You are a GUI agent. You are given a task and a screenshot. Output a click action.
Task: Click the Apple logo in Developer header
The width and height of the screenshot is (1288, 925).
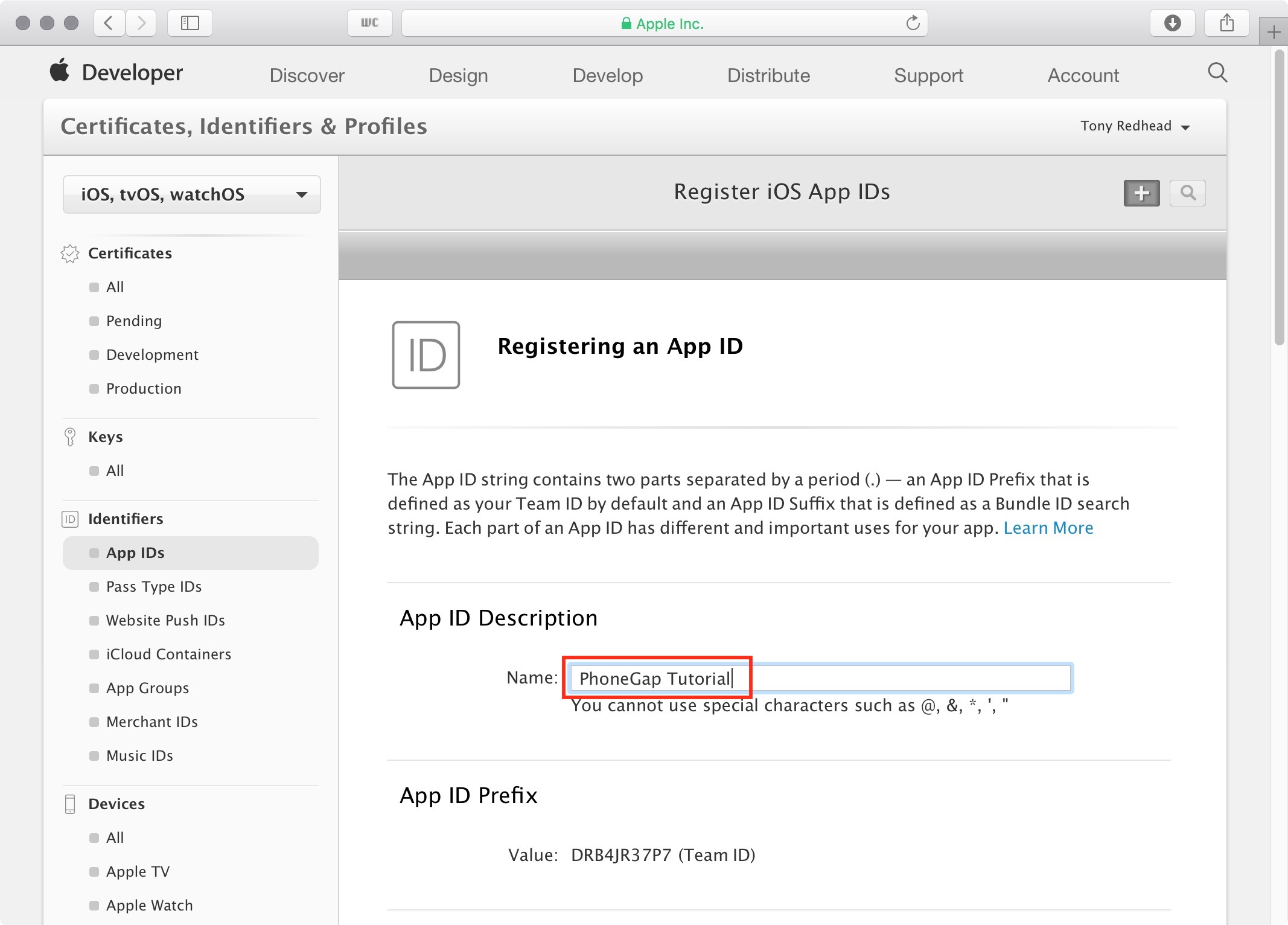60,70
